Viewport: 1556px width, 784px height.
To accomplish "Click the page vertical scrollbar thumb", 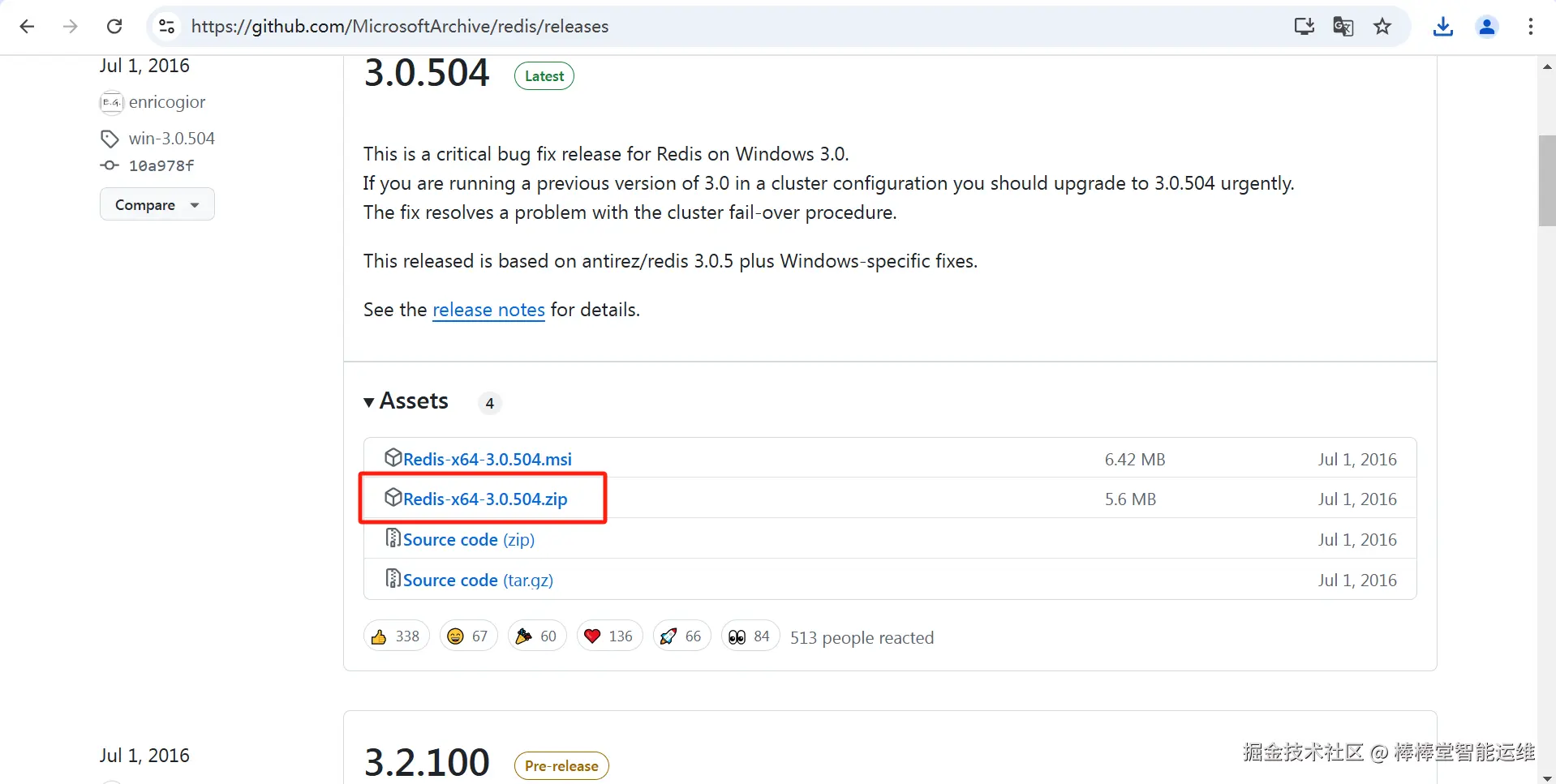I will [1547, 180].
